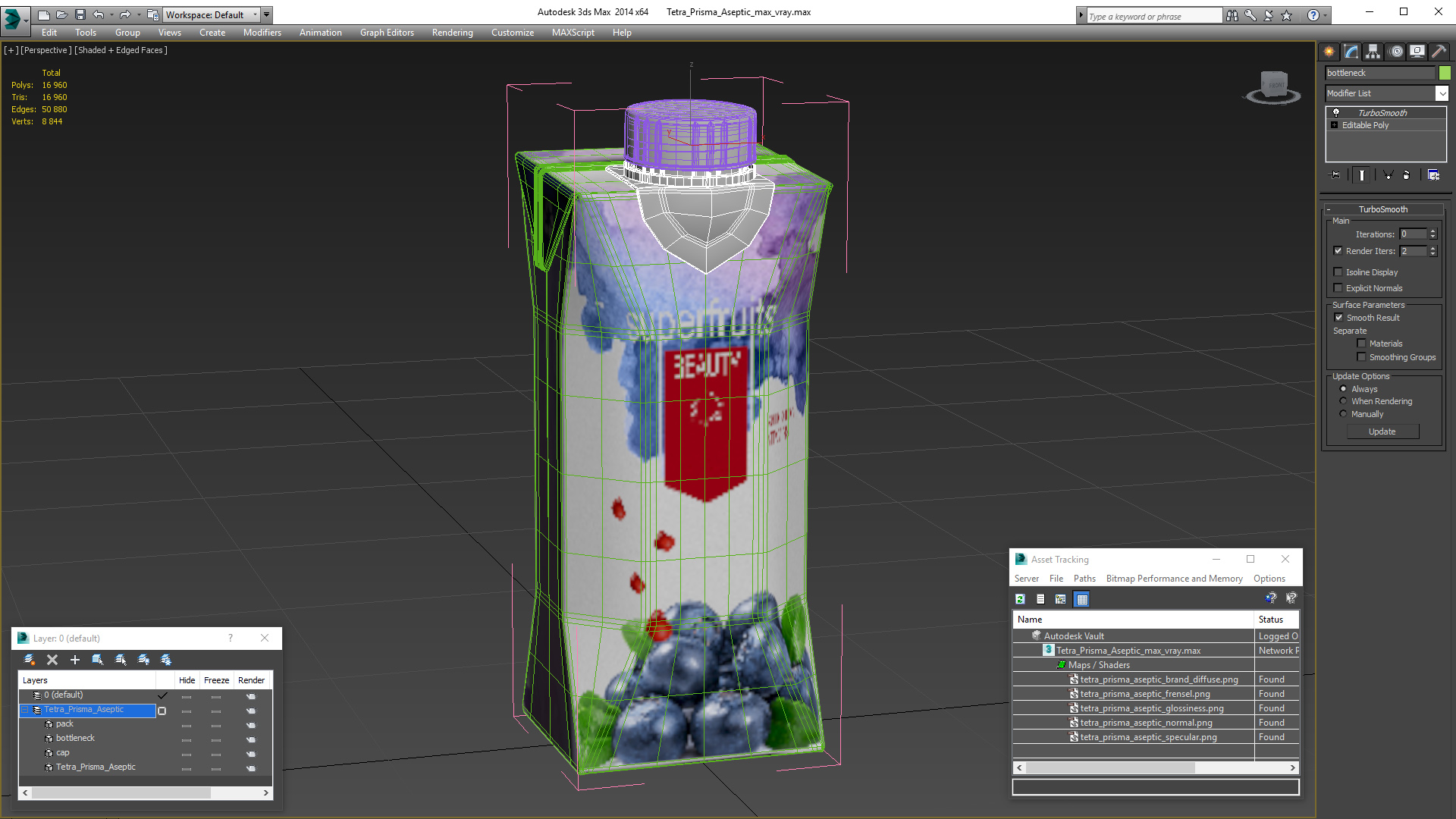Screen dimensions: 1456x819
Task: Increase the Iterations spinner
Action: (x=1432, y=231)
